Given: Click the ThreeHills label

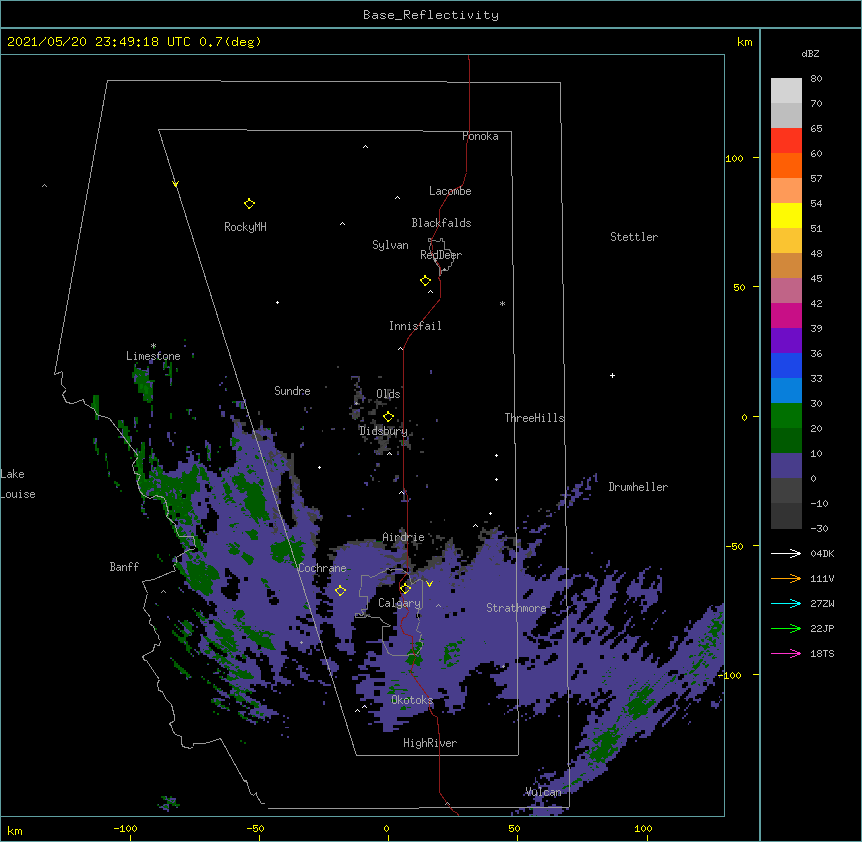Looking at the screenshot, I should click(x=534, y=418).
